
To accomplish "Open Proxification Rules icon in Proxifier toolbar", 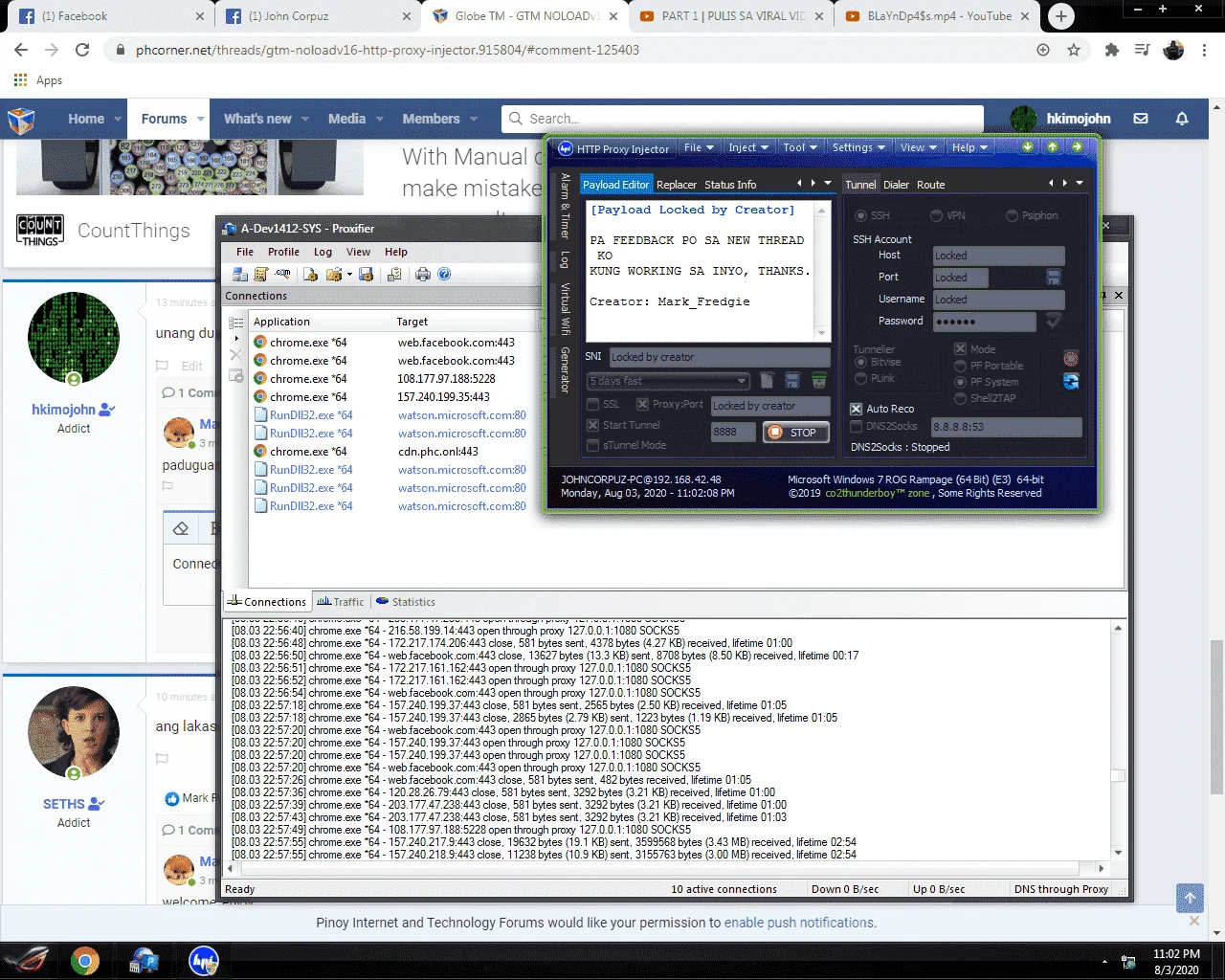I will click(260, 275).
